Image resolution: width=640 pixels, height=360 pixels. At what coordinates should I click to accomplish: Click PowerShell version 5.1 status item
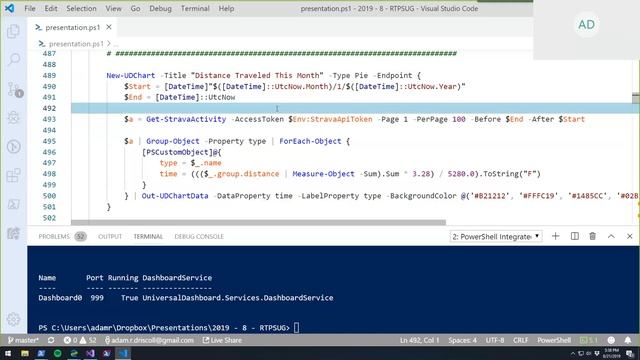pos(589,340)
